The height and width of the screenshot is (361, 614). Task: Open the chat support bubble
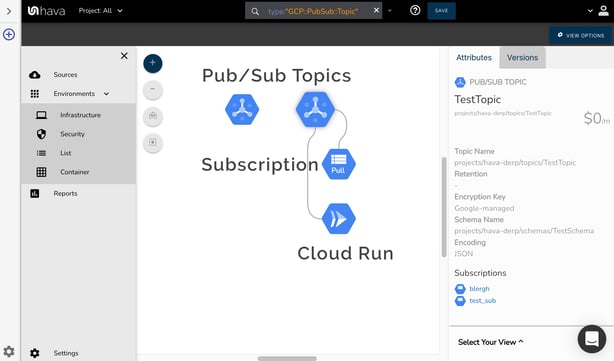pos(592,339)
